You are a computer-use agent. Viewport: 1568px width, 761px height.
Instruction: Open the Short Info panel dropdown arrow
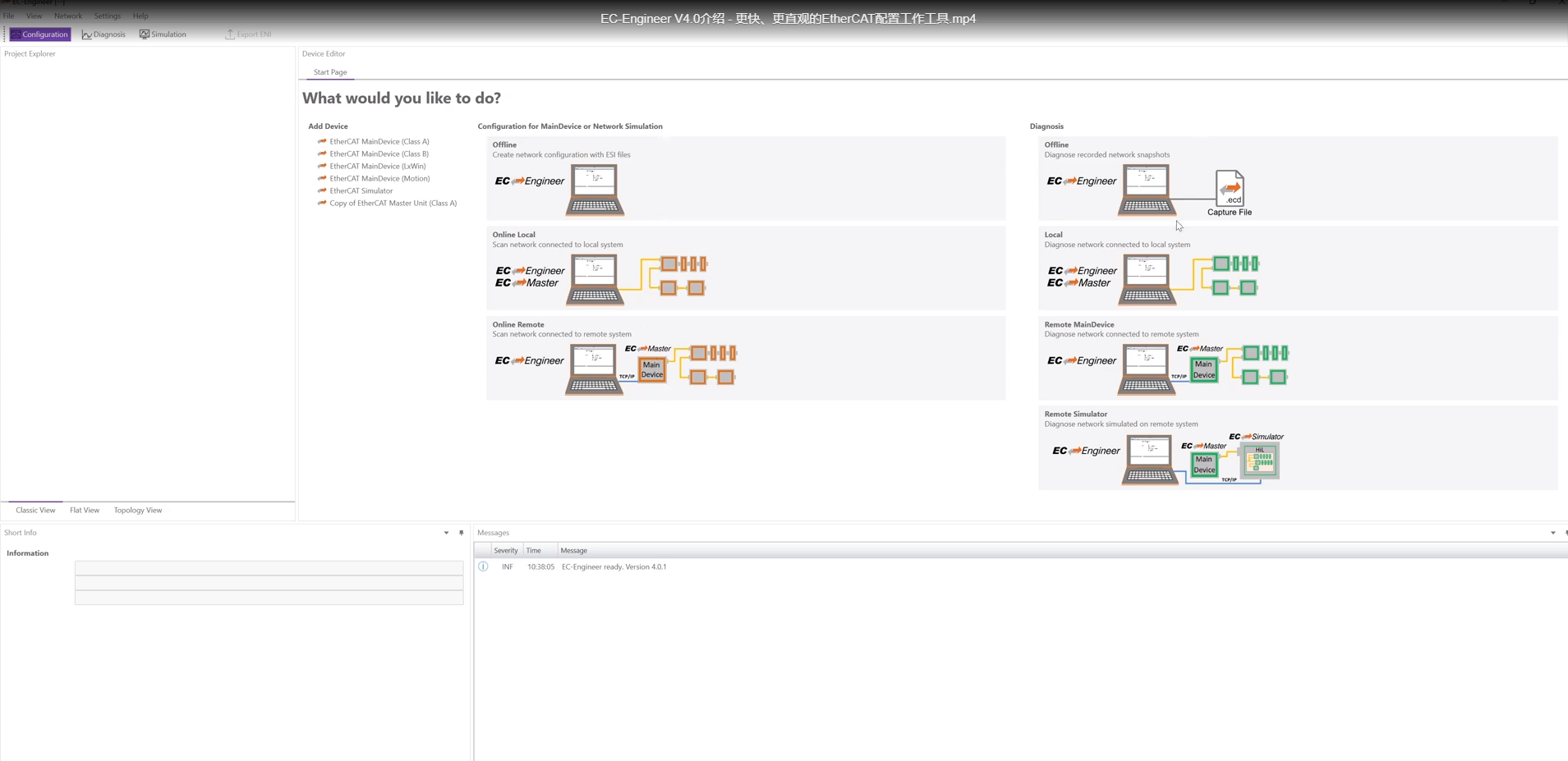point(446,533)
